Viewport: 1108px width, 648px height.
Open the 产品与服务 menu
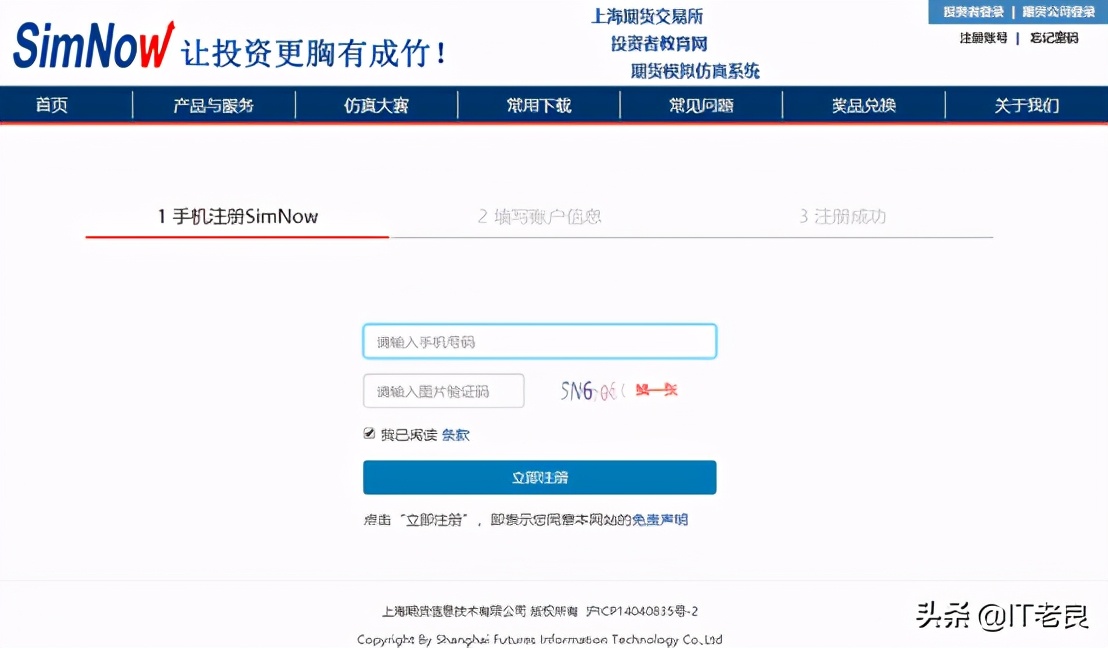(213, 104)
